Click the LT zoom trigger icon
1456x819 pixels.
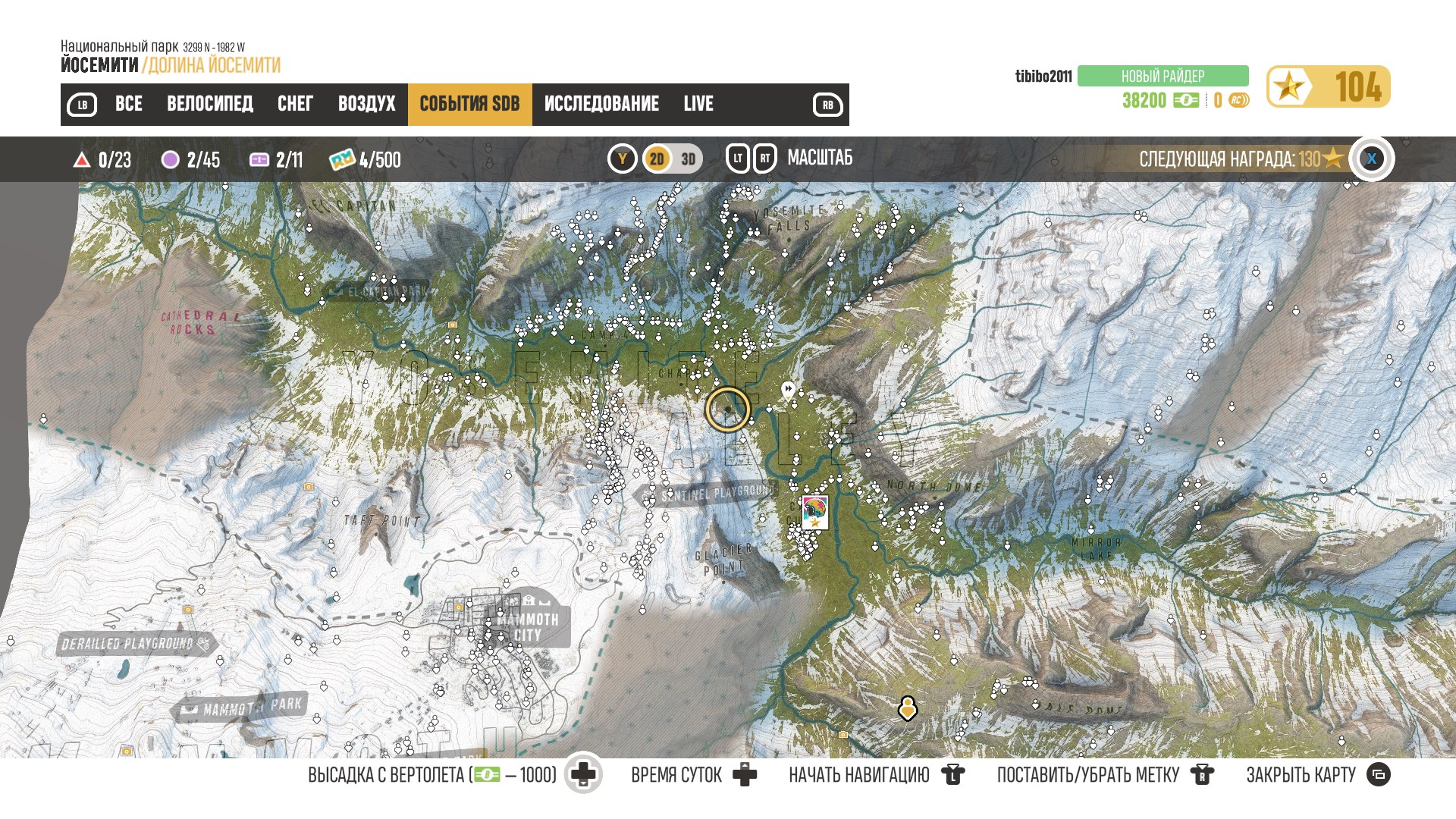pos(738,158)
